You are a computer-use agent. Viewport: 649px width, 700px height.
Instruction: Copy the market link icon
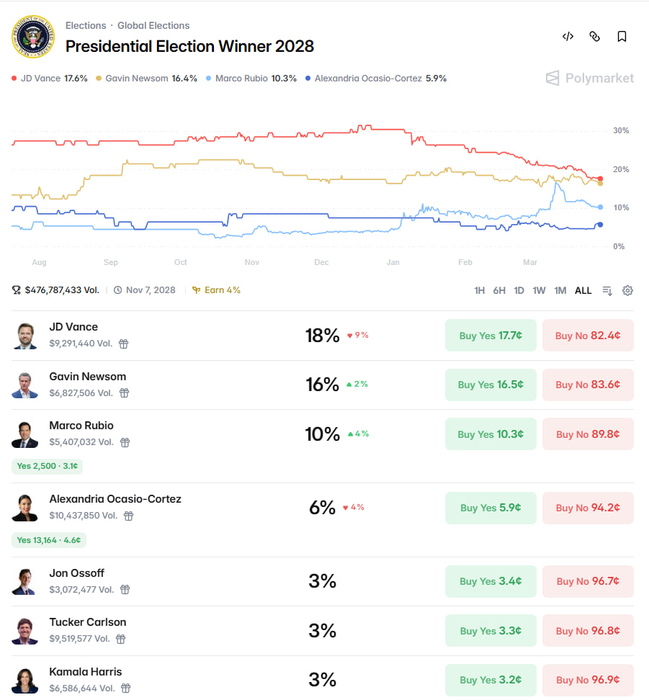(595, 37)
